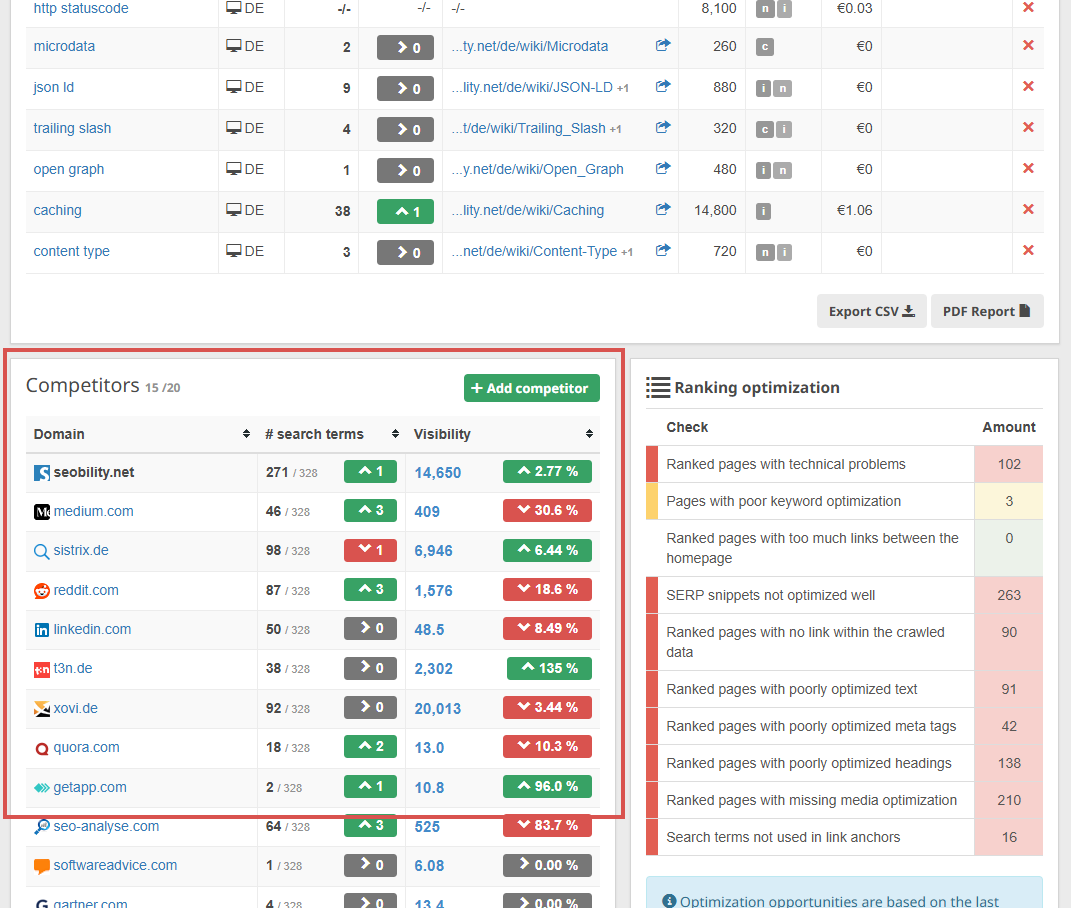Click the reddit.com favicon
This screenshot has width=1071, height=908.
click(42, 591)
